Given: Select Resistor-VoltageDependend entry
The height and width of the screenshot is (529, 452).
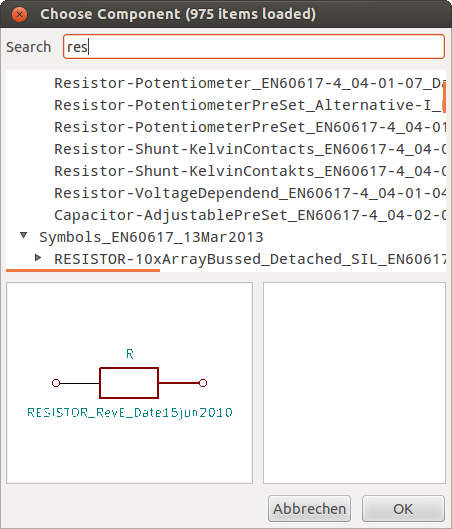Looking at the screenshot, I should point(250,193).
